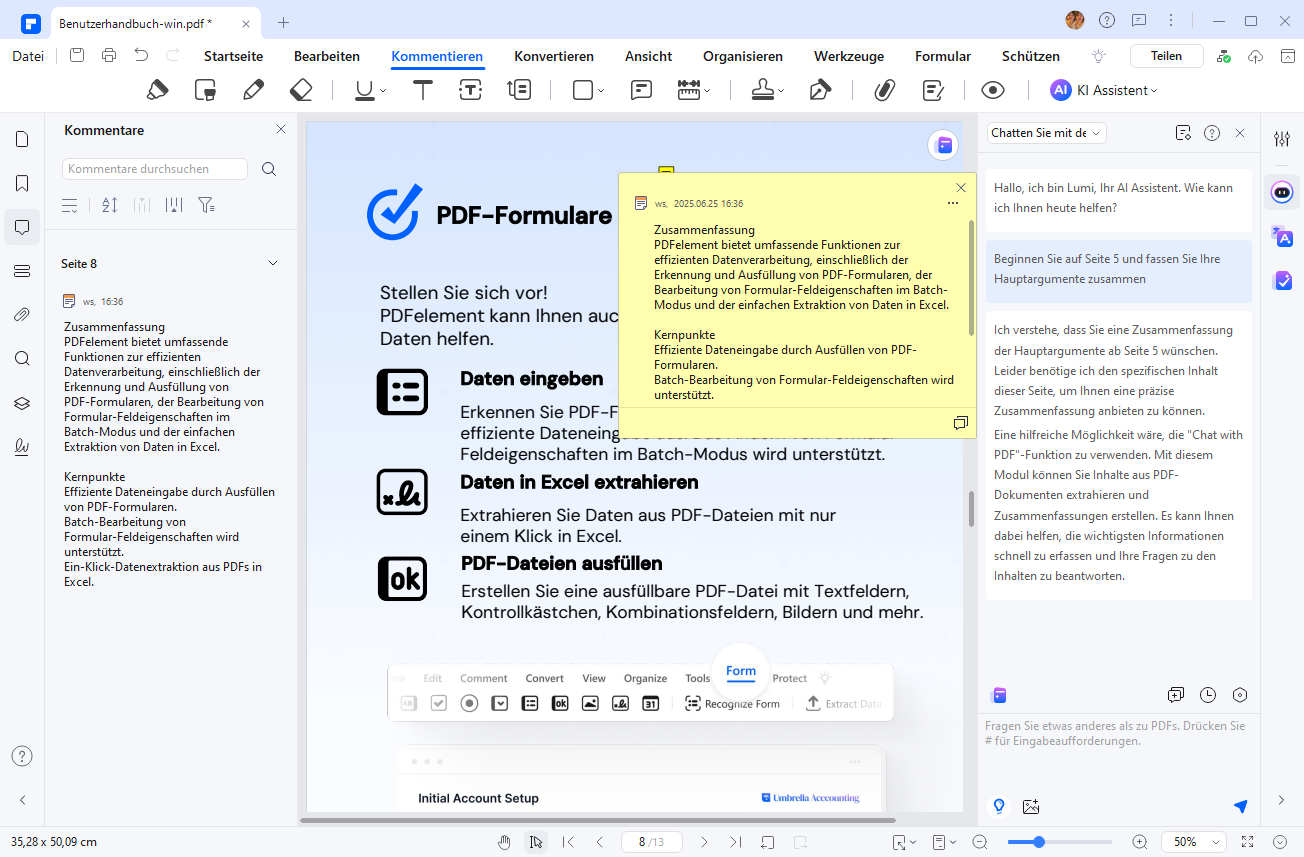Open search panel in left sidebar
The height and width of the screenshot is (857, 1304).
(22, 359)
